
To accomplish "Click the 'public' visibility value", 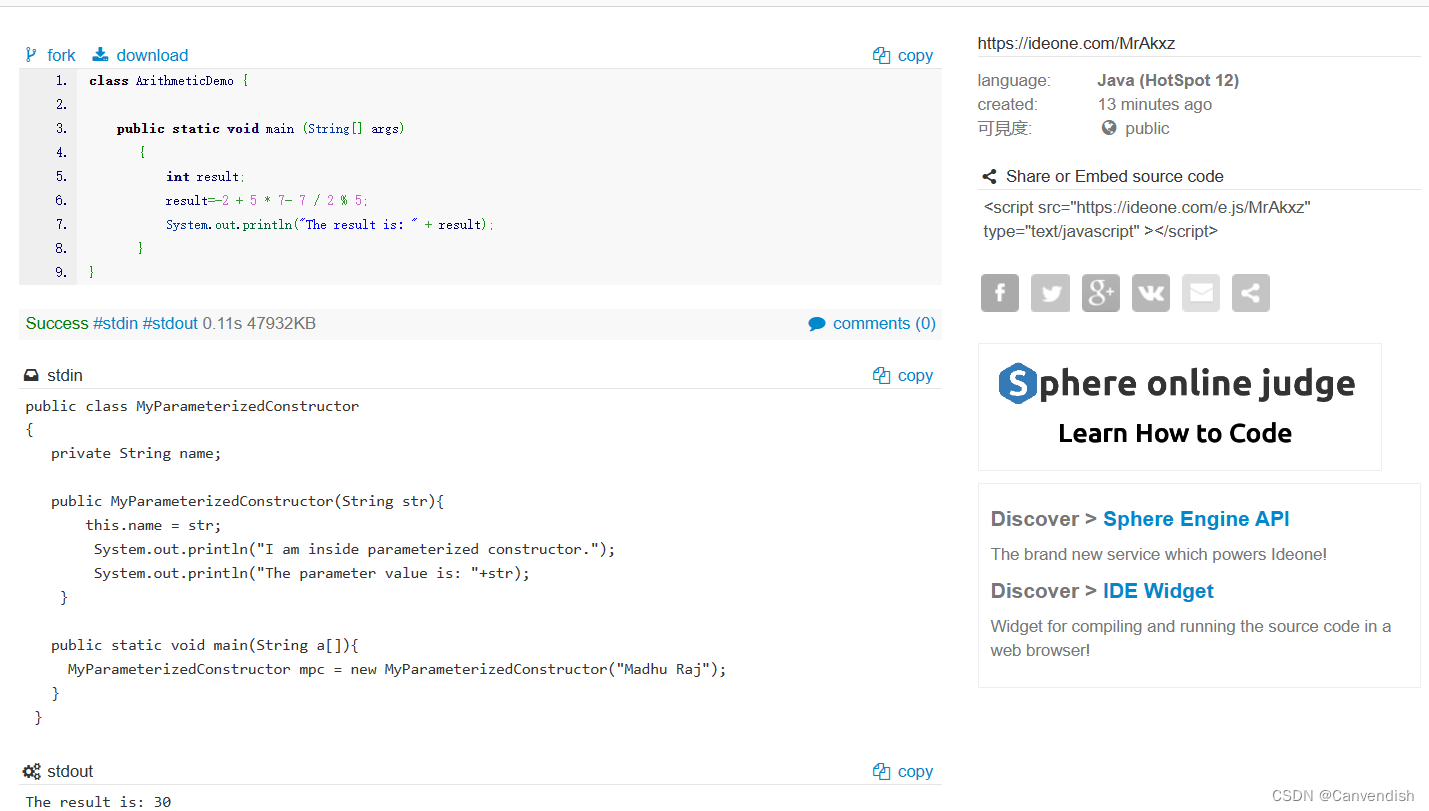I will coord(1147,128).
